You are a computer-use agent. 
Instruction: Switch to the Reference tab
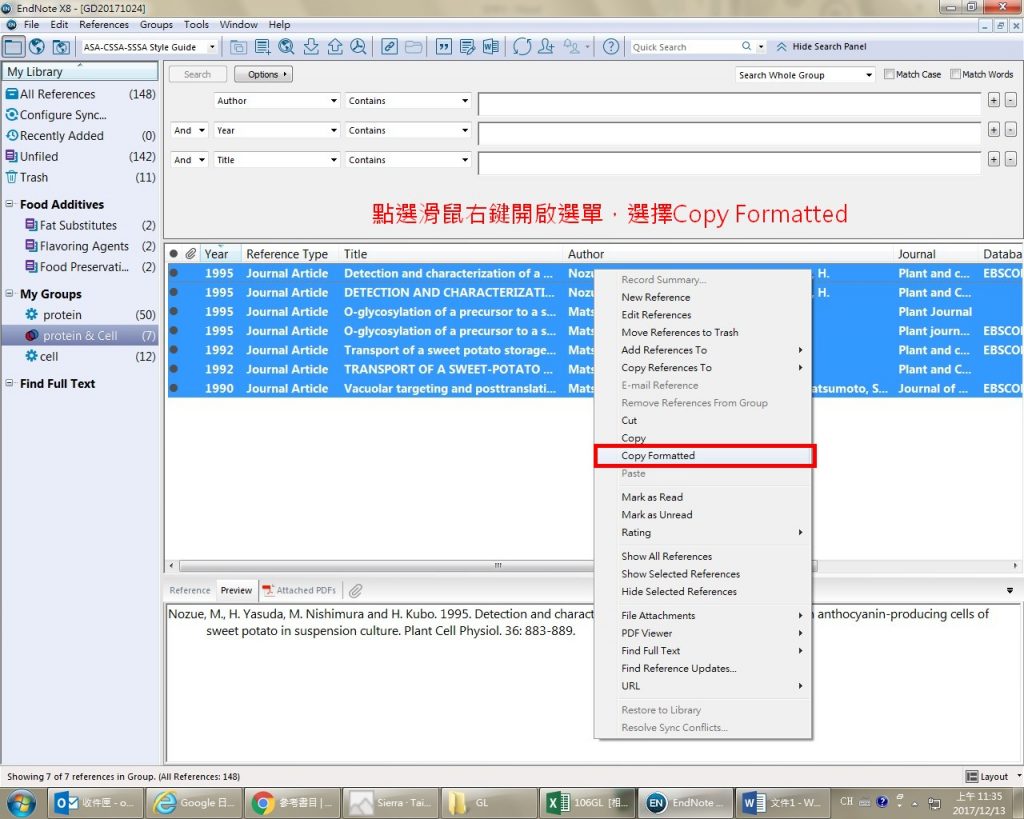click(189, 590)
